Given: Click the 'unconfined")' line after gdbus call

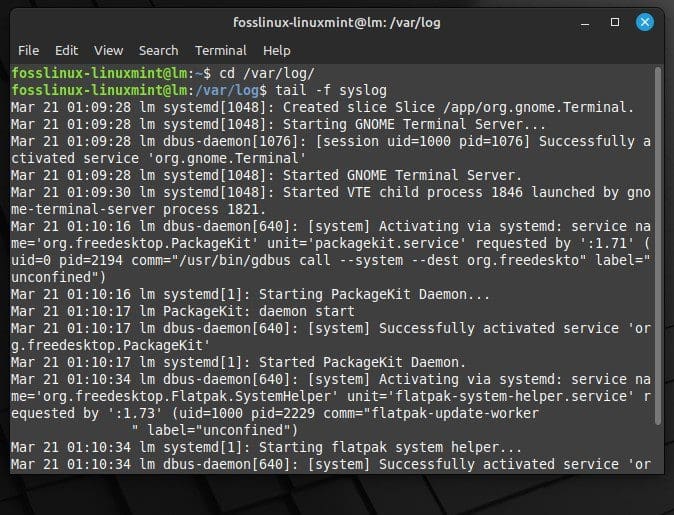Looking at the screenshot, I should 58,277.
